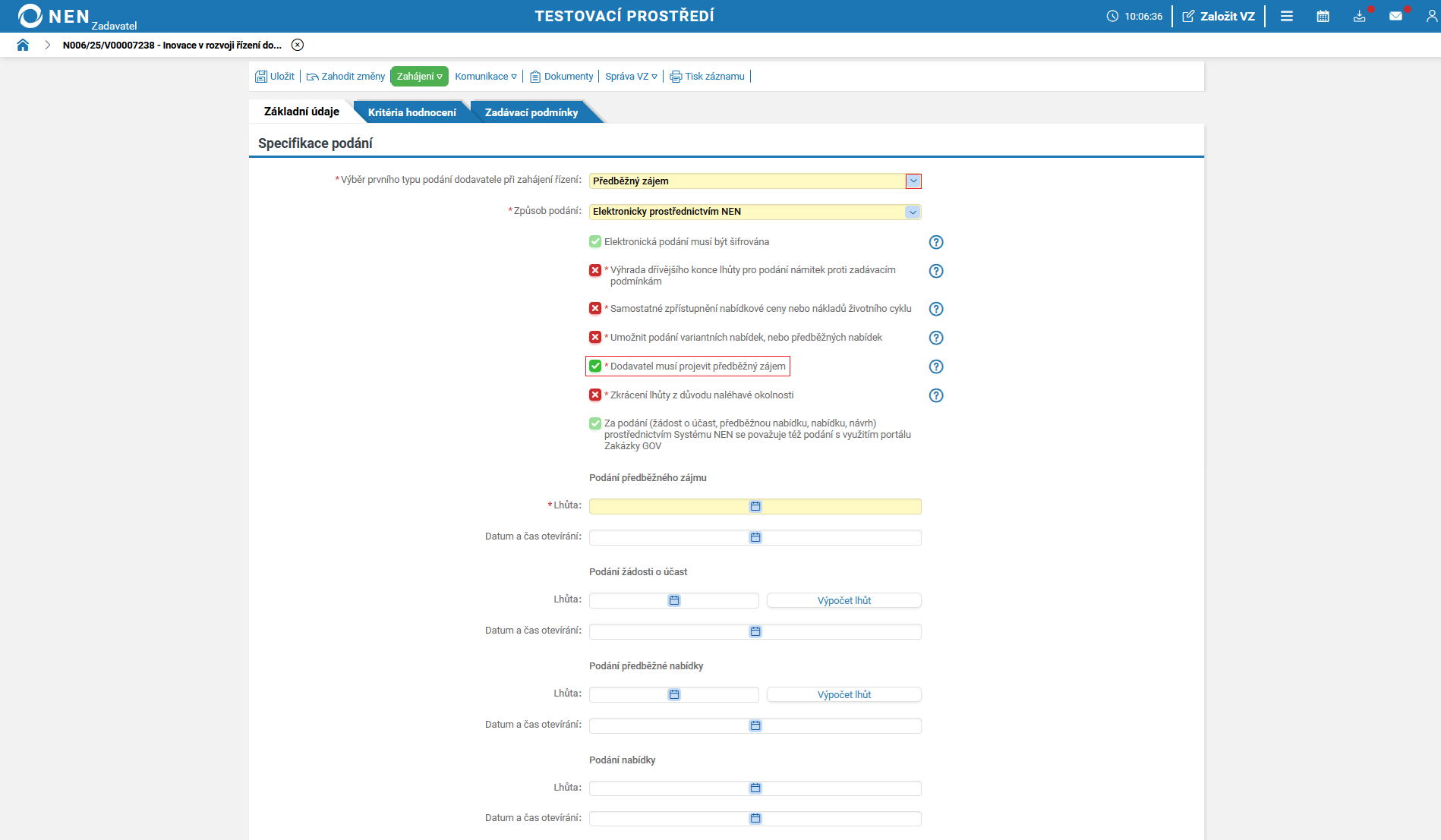Expand the Komunikace menu
Viewport: 1441px width, 840px height.
coord(486,77)
